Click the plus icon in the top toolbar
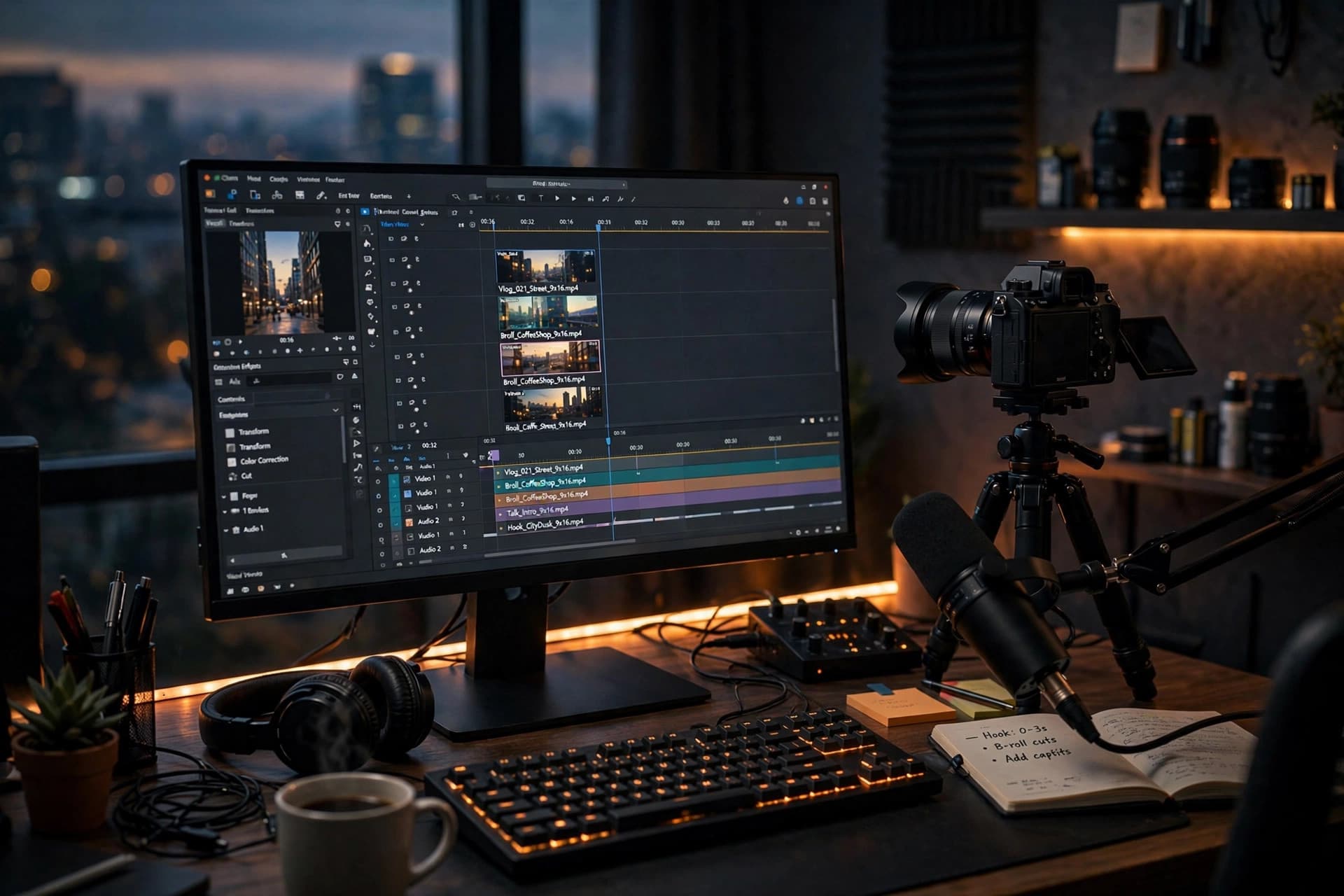Image resolution: width=1344 pixels, height=896 pixels. pyautogui.click(x=409, y=196)
